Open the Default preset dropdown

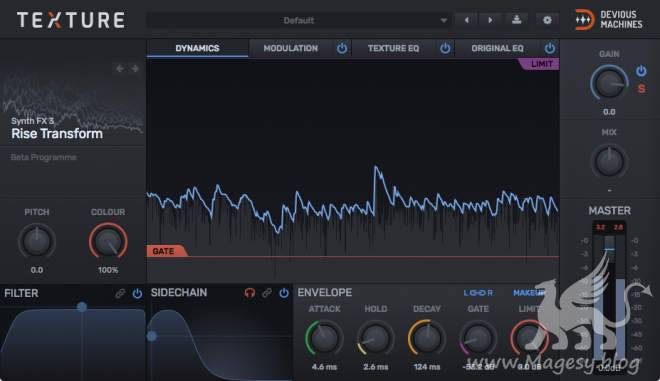pos(298,20)
